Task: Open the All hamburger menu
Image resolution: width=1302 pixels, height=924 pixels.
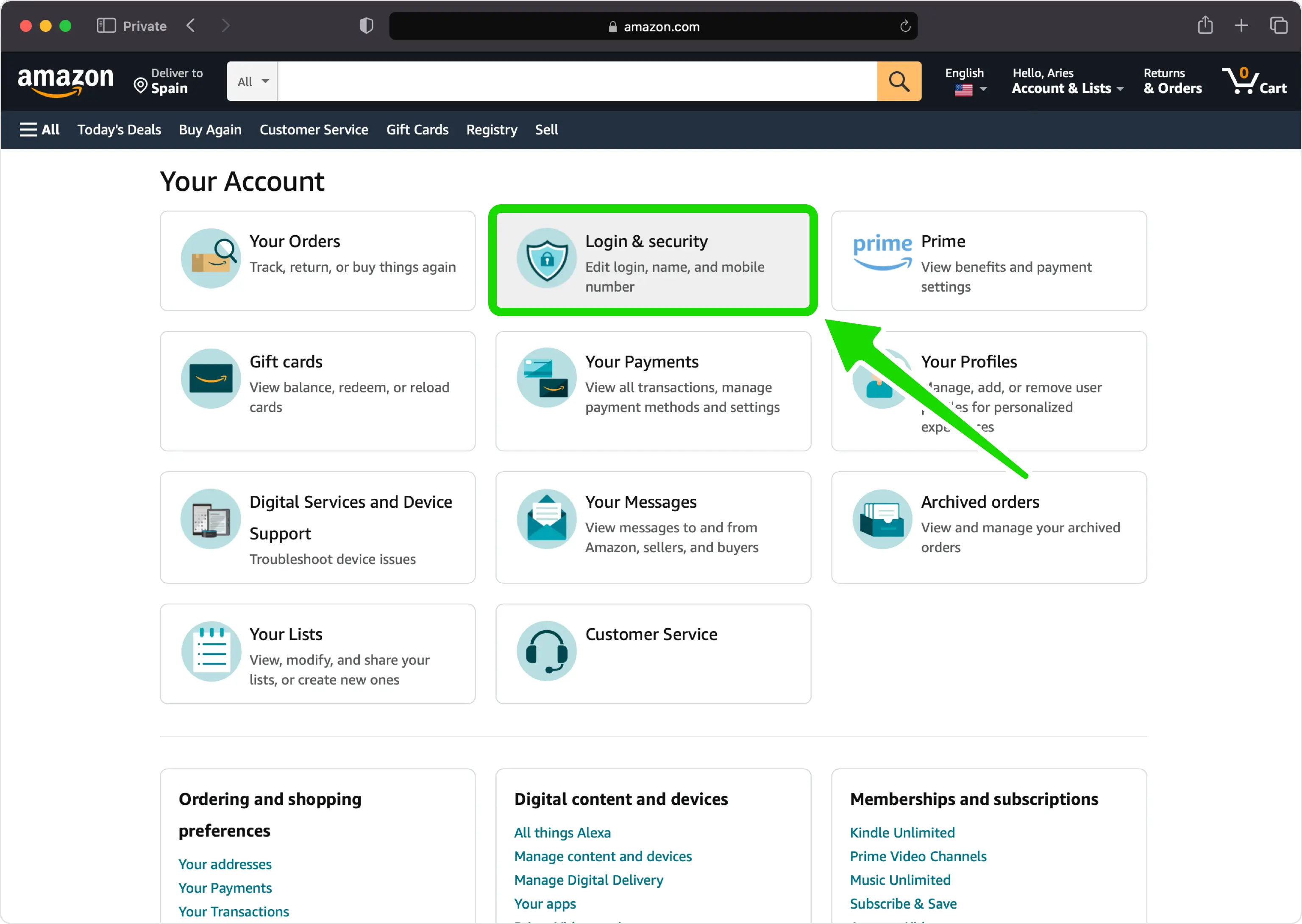Action: coord(39,130)
